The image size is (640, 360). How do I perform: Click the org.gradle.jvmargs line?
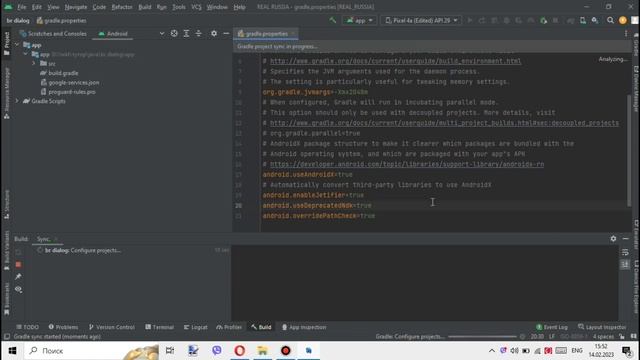tap(315, 92)
